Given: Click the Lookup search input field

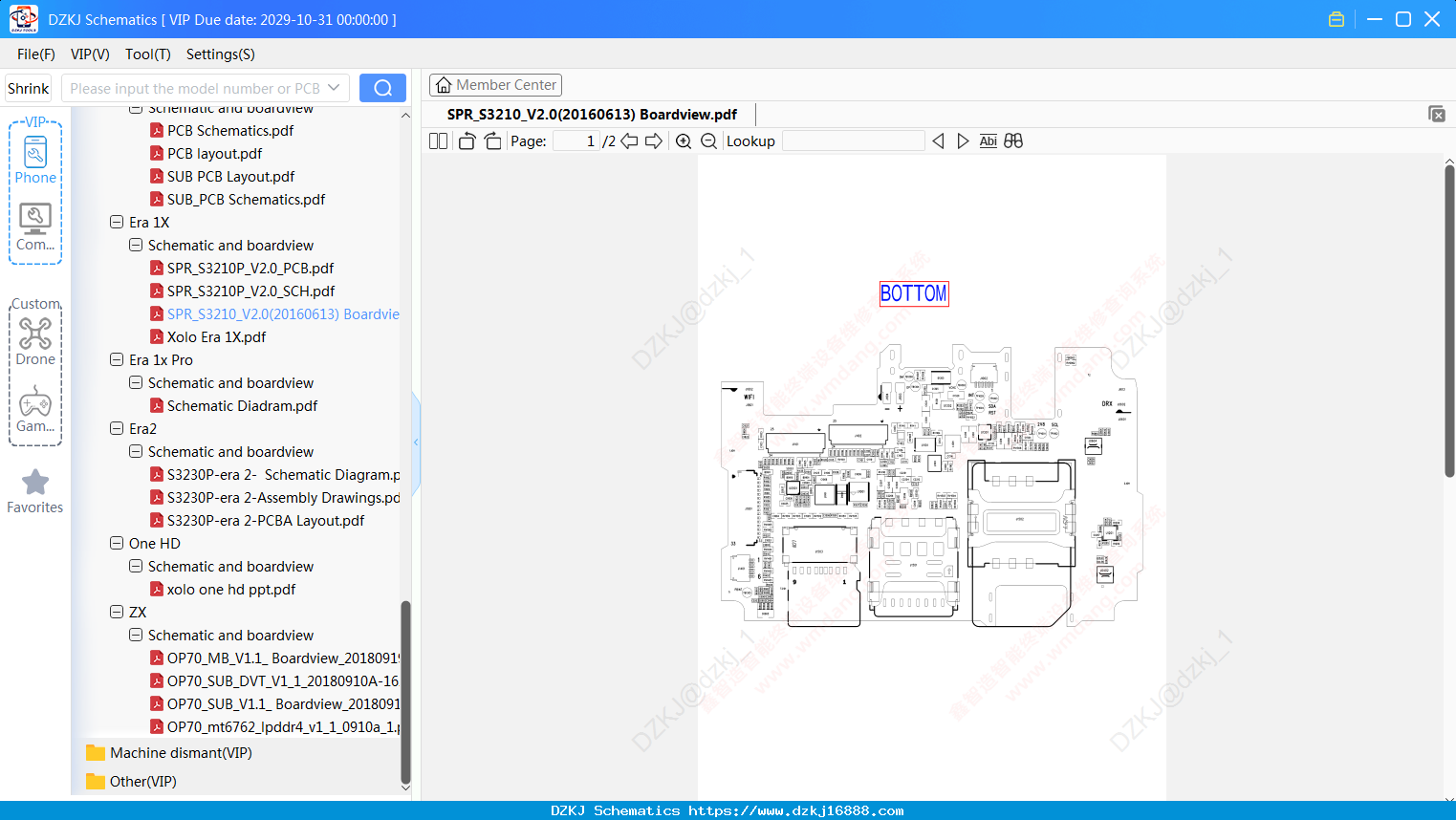Looking at the screenshot, I should point(854,141).
